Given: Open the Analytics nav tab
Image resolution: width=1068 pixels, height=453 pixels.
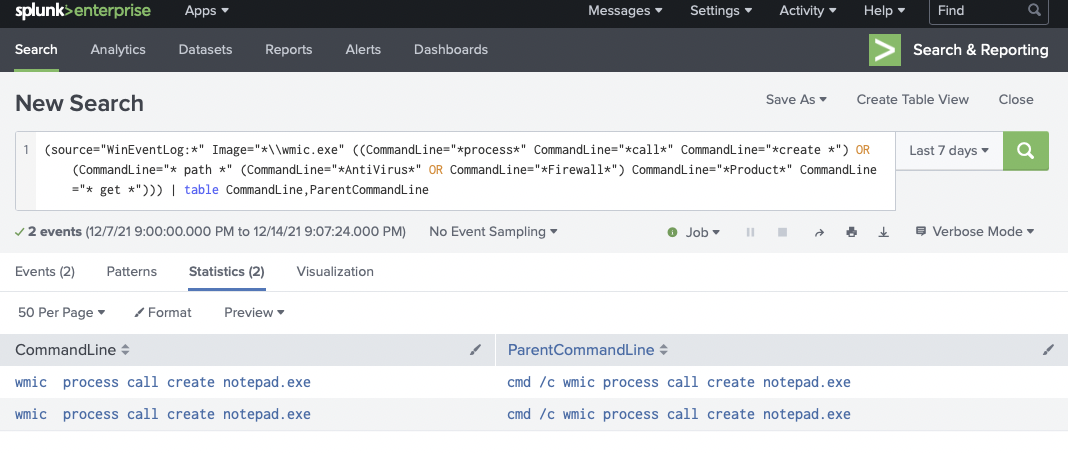Looking at the screenshot, I should pos(118,50).
